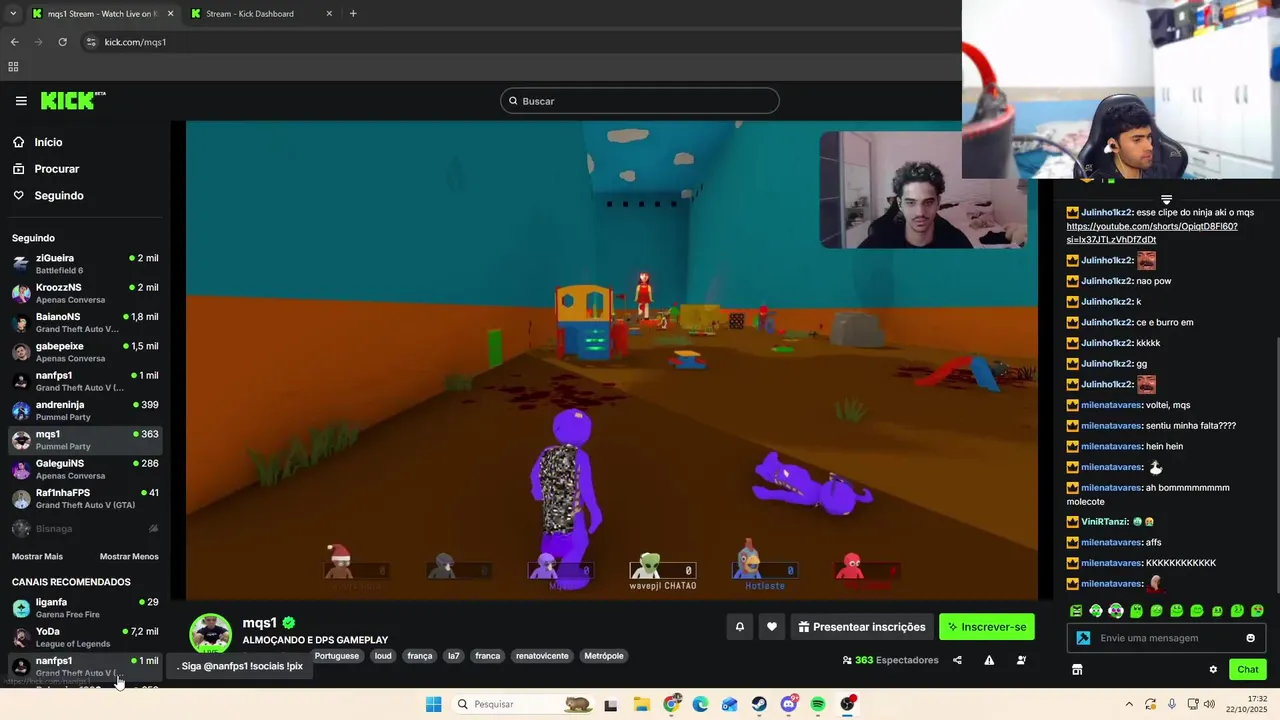
Task: Open Steam from the taskbar
Action: (759, 704)
